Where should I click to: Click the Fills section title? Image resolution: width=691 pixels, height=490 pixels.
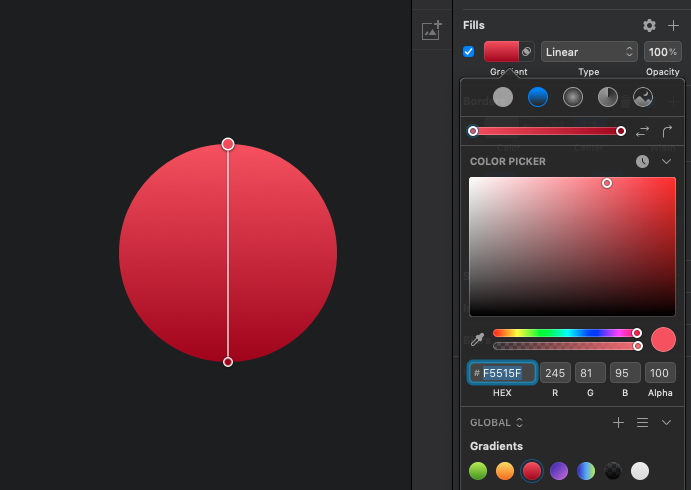tap(474, 25)
